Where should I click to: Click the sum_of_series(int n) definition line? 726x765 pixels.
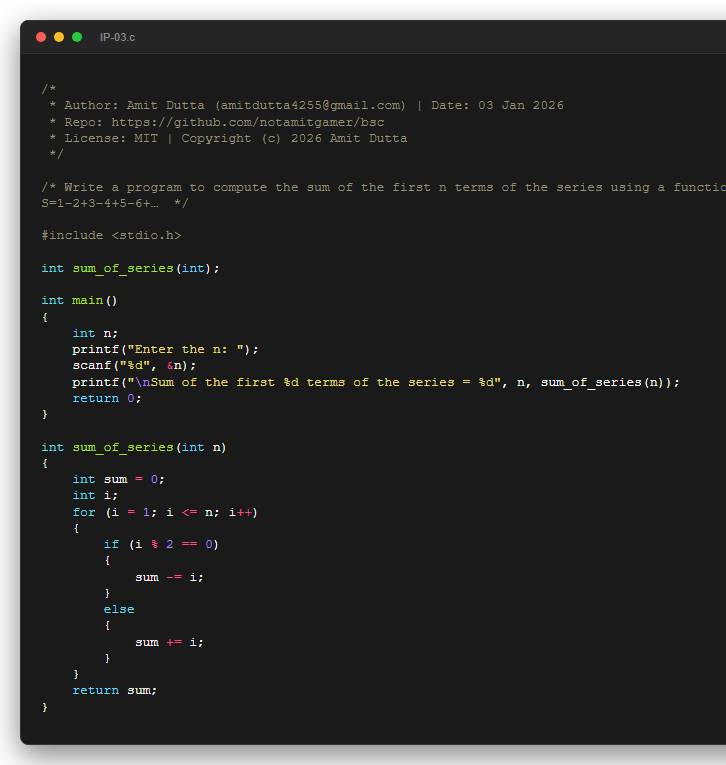click(x=134, y=447)
